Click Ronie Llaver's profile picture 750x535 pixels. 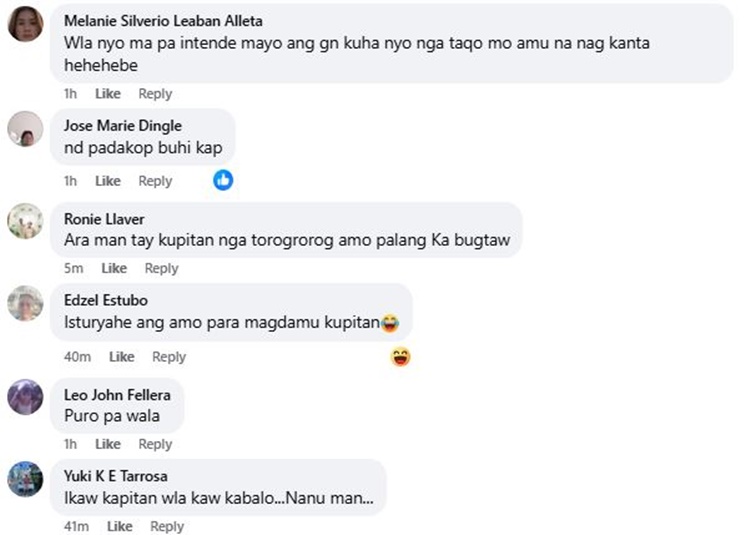pyautogui.click(x=25, y=221)
